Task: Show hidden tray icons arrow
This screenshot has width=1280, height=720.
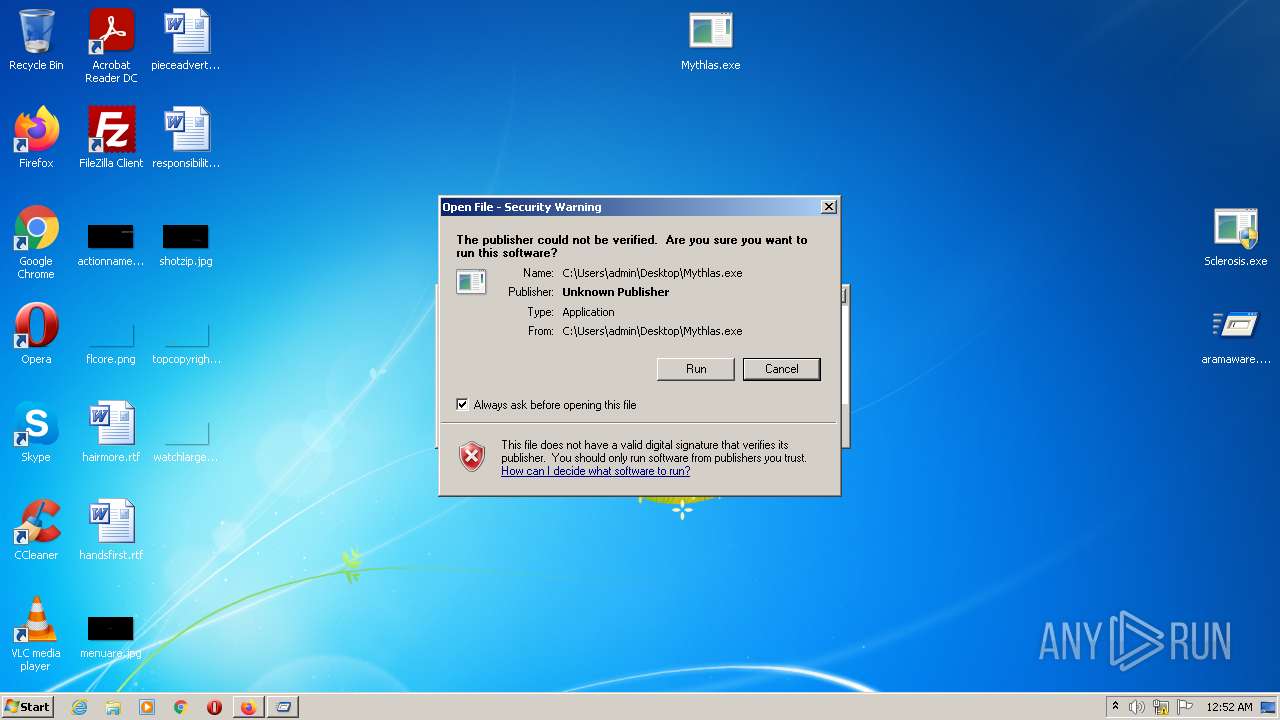Action: click(1115, 706)
